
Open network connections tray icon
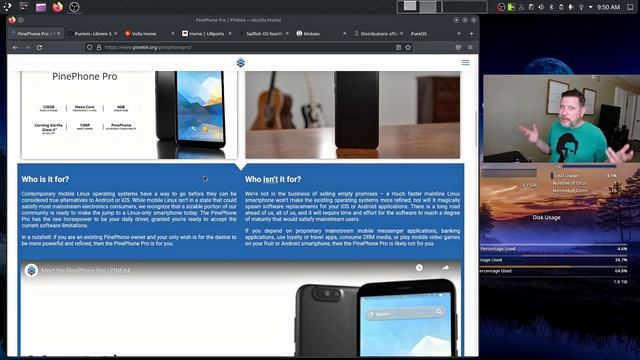point(581,7)
